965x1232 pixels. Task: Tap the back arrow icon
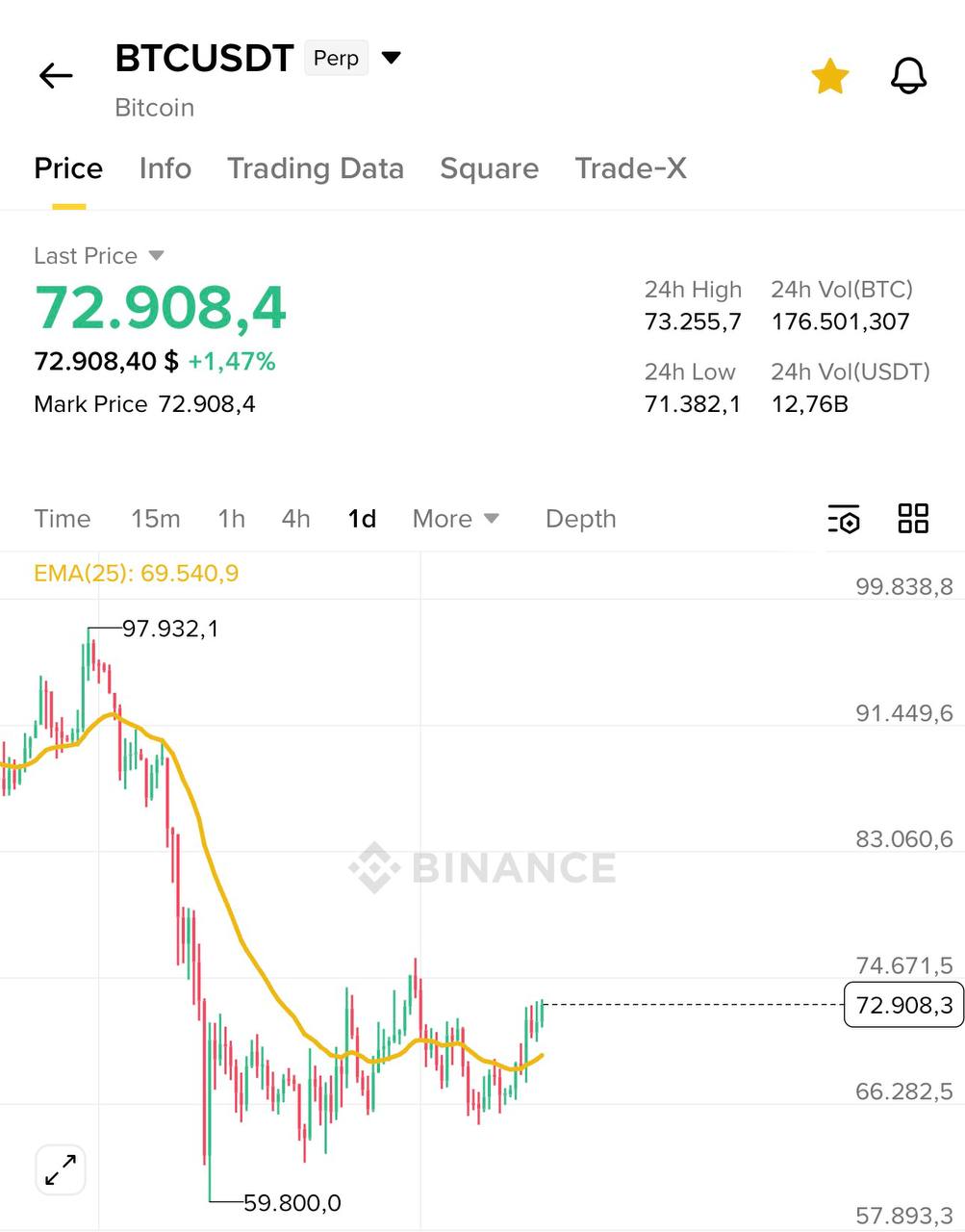click(x=56, y=76)
